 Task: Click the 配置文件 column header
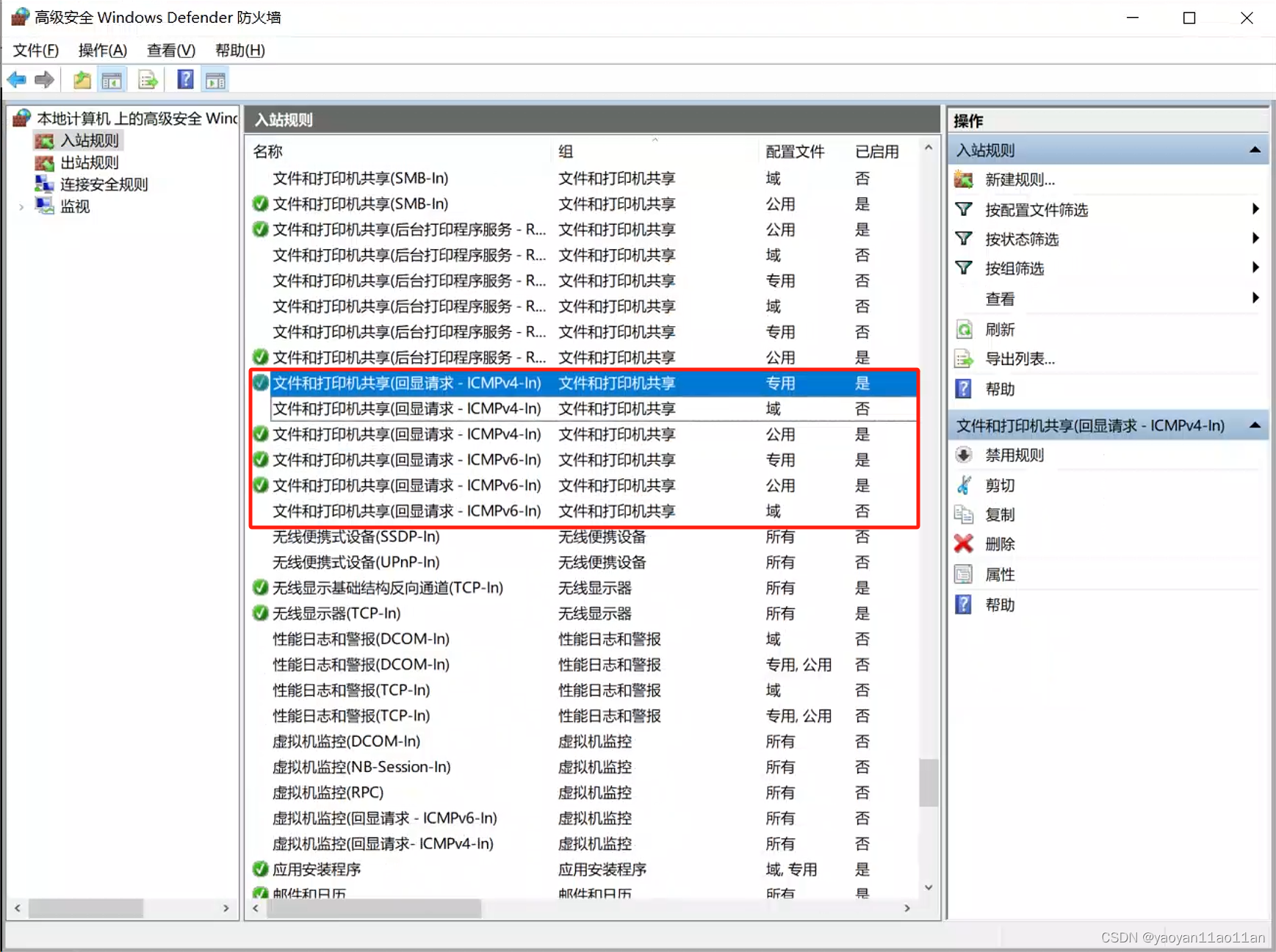(796, 151)
